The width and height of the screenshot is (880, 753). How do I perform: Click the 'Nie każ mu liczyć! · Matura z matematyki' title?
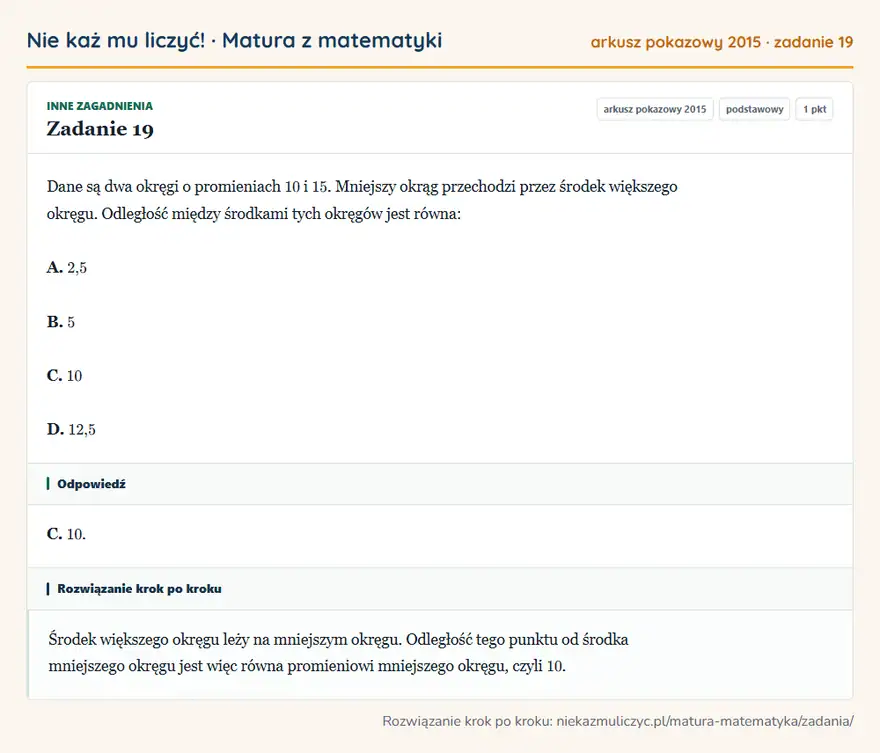[235, 41]
